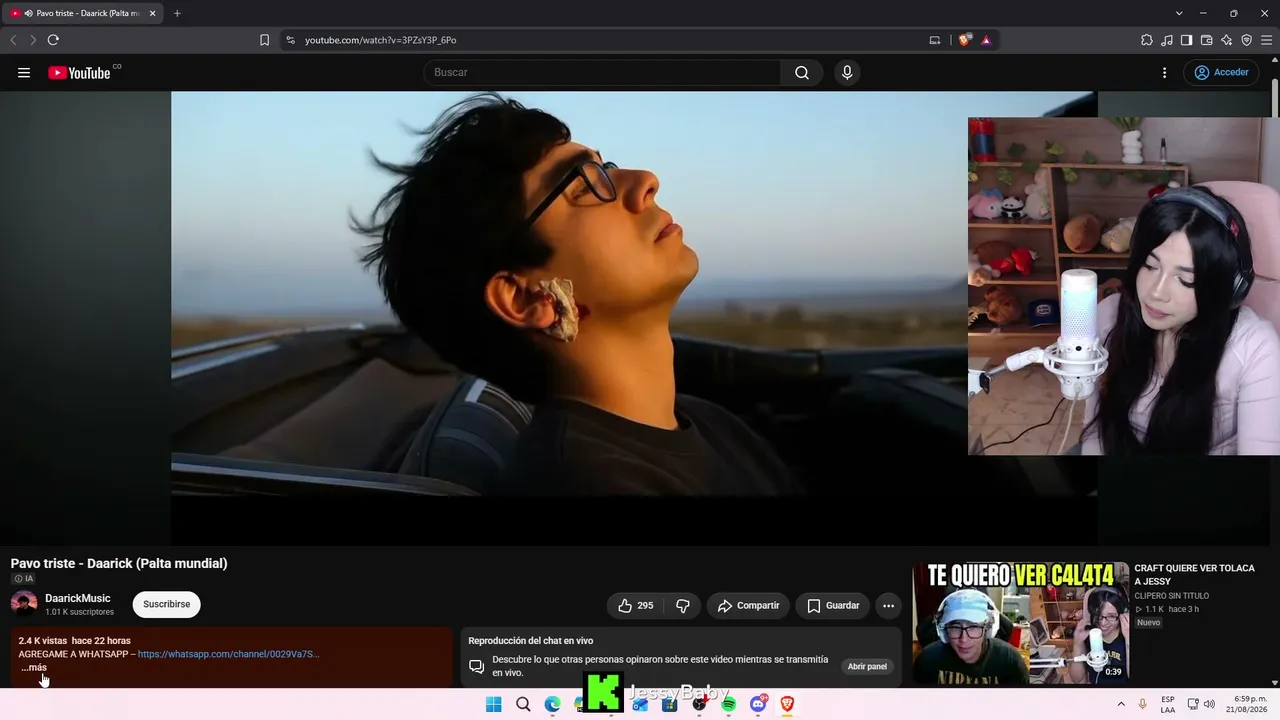Share the video with Compartir
The width and height of the screenshot is (1280, 720).
click(x=749, y=605)
